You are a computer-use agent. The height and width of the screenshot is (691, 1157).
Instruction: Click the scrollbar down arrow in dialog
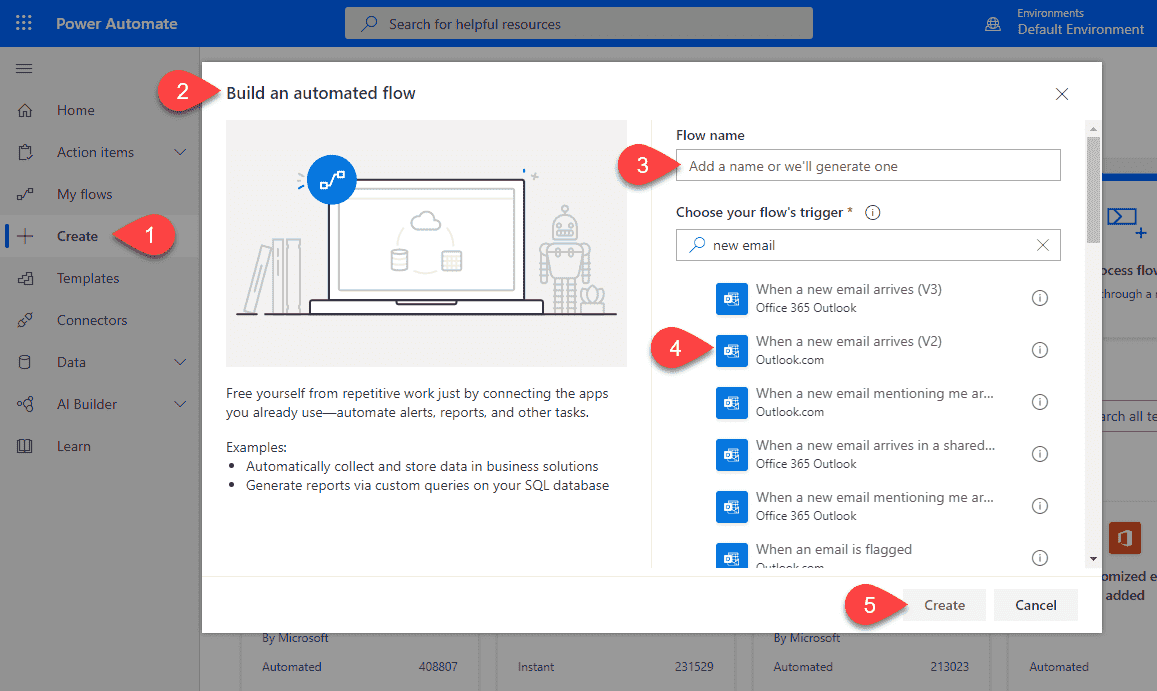1094,559
